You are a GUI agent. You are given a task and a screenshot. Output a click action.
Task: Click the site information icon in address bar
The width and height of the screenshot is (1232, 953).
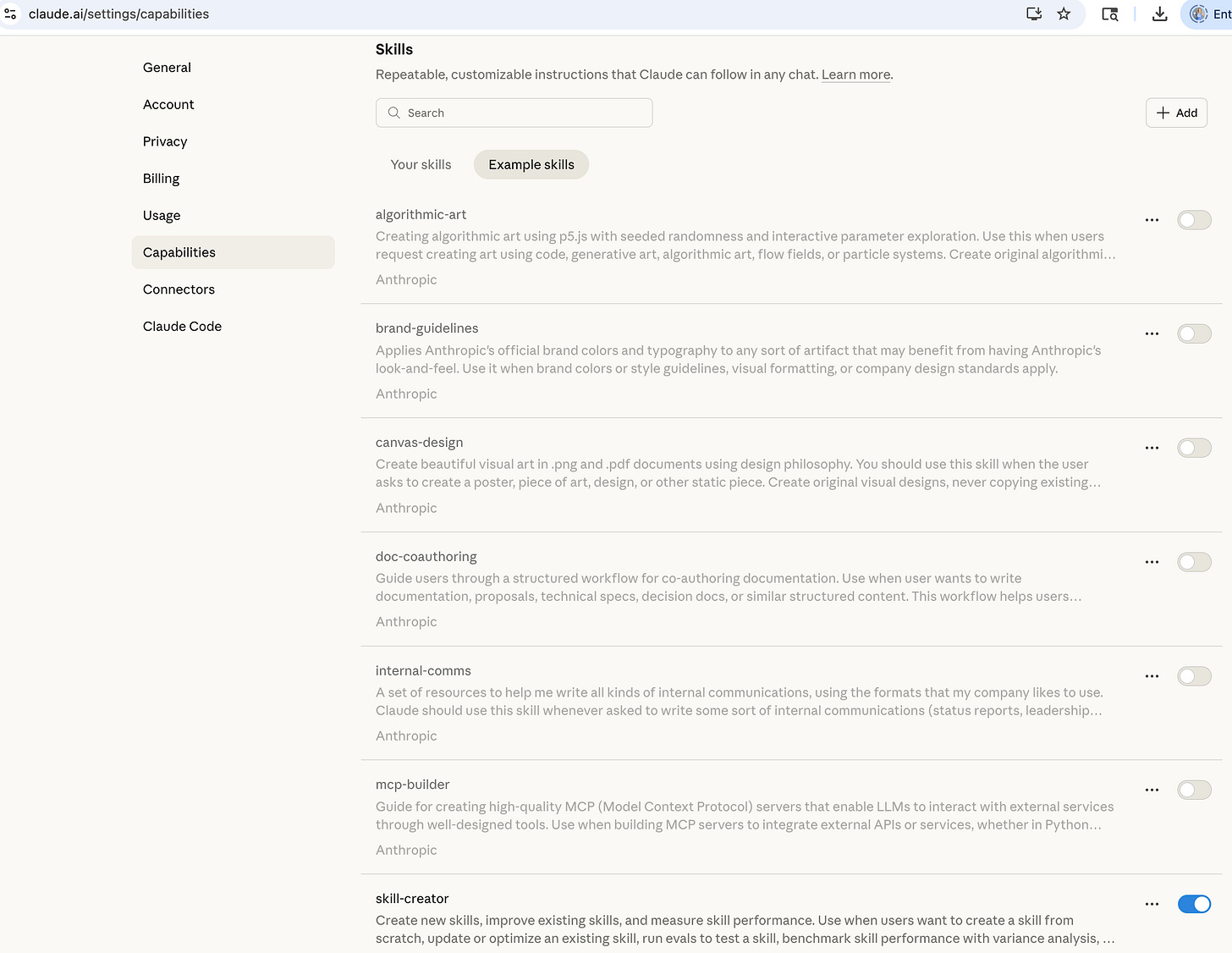[x=10, y=14]
